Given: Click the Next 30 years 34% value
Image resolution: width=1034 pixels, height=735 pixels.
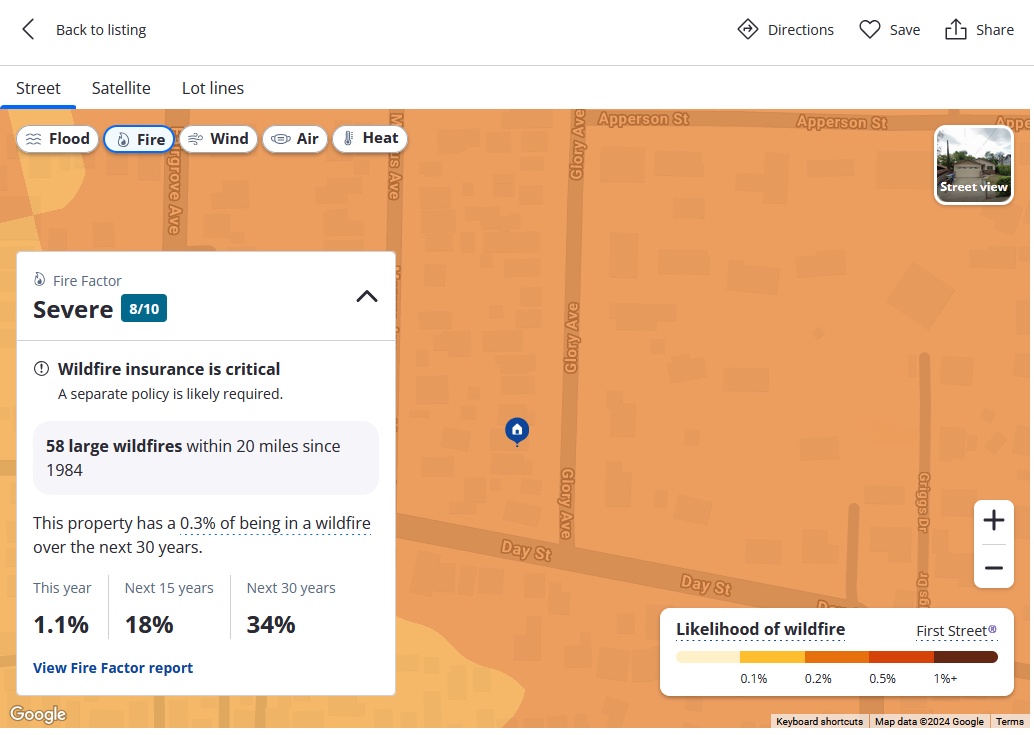Looking at the screenshot, I should point(271,624).
